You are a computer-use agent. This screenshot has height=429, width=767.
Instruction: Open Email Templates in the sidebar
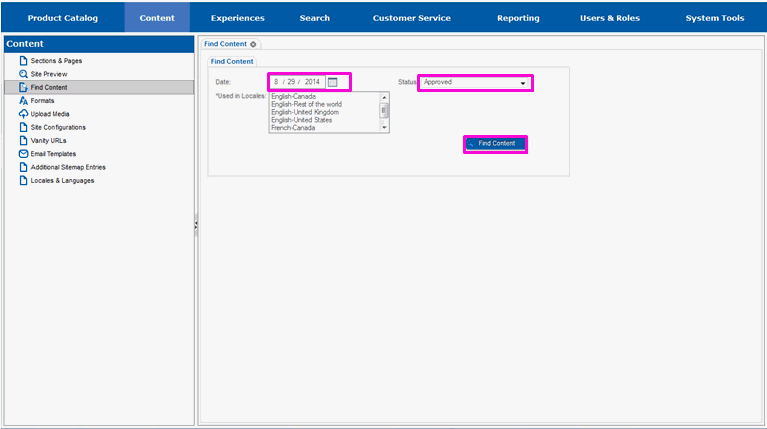coord(53,154)
